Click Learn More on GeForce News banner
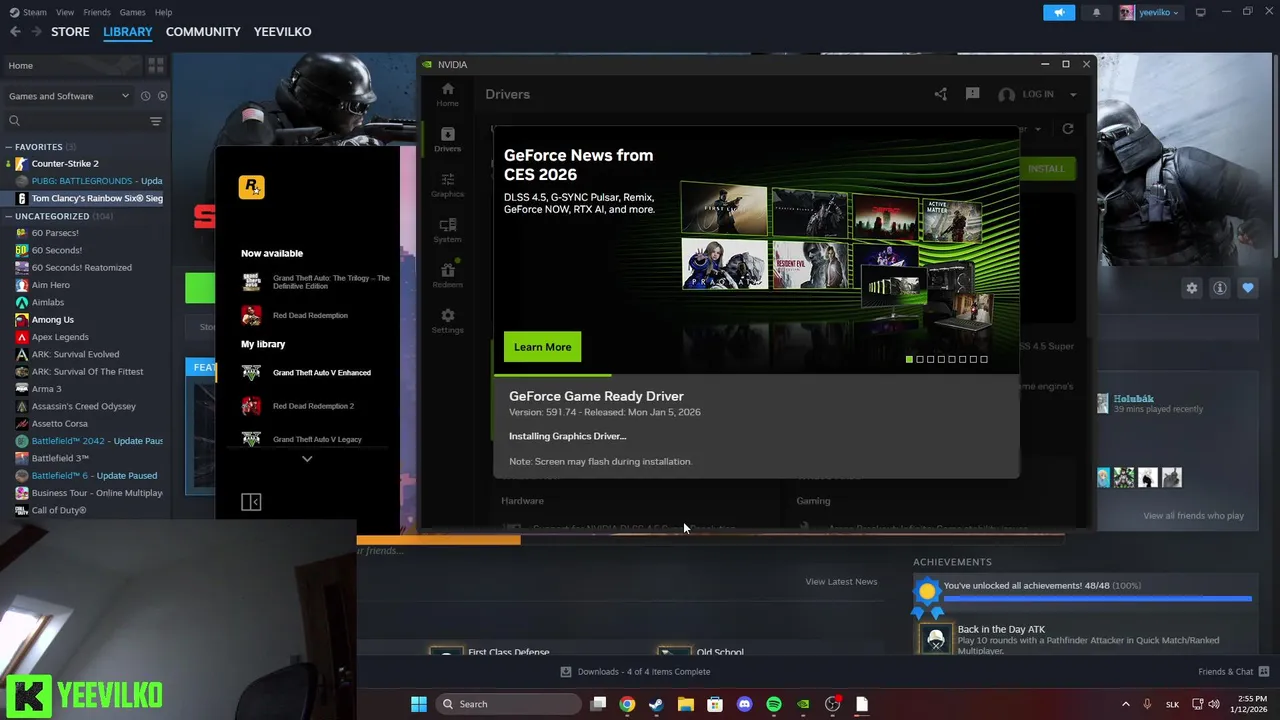Image resolution: width=1280 pixels, height=720 pixels. (542, 347)
